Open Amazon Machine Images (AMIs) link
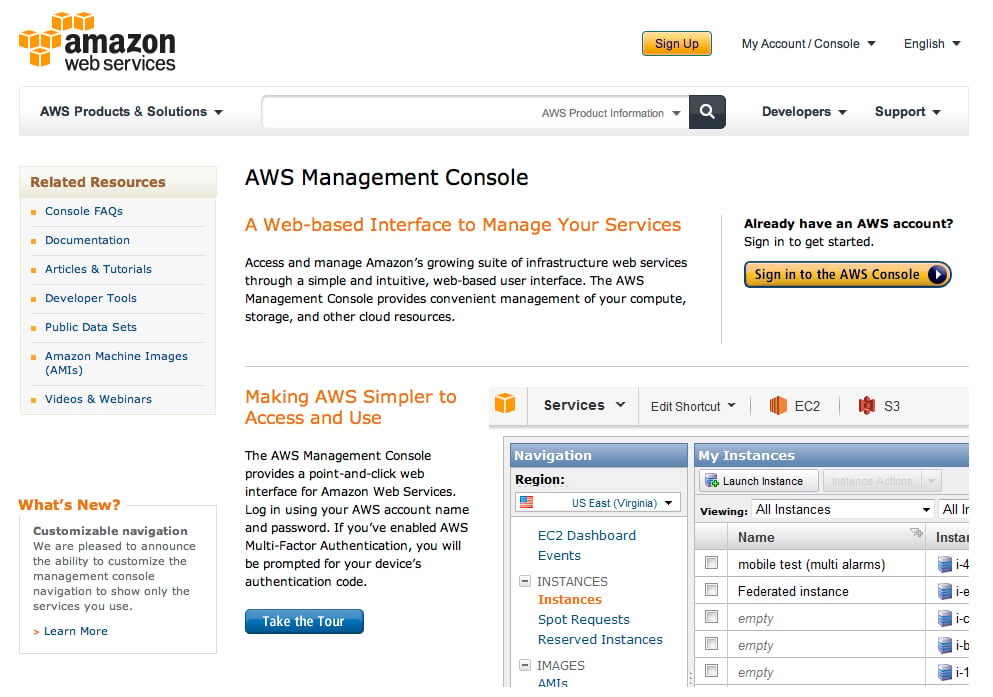Screen dimensions: 993x697 click(116, 363)
